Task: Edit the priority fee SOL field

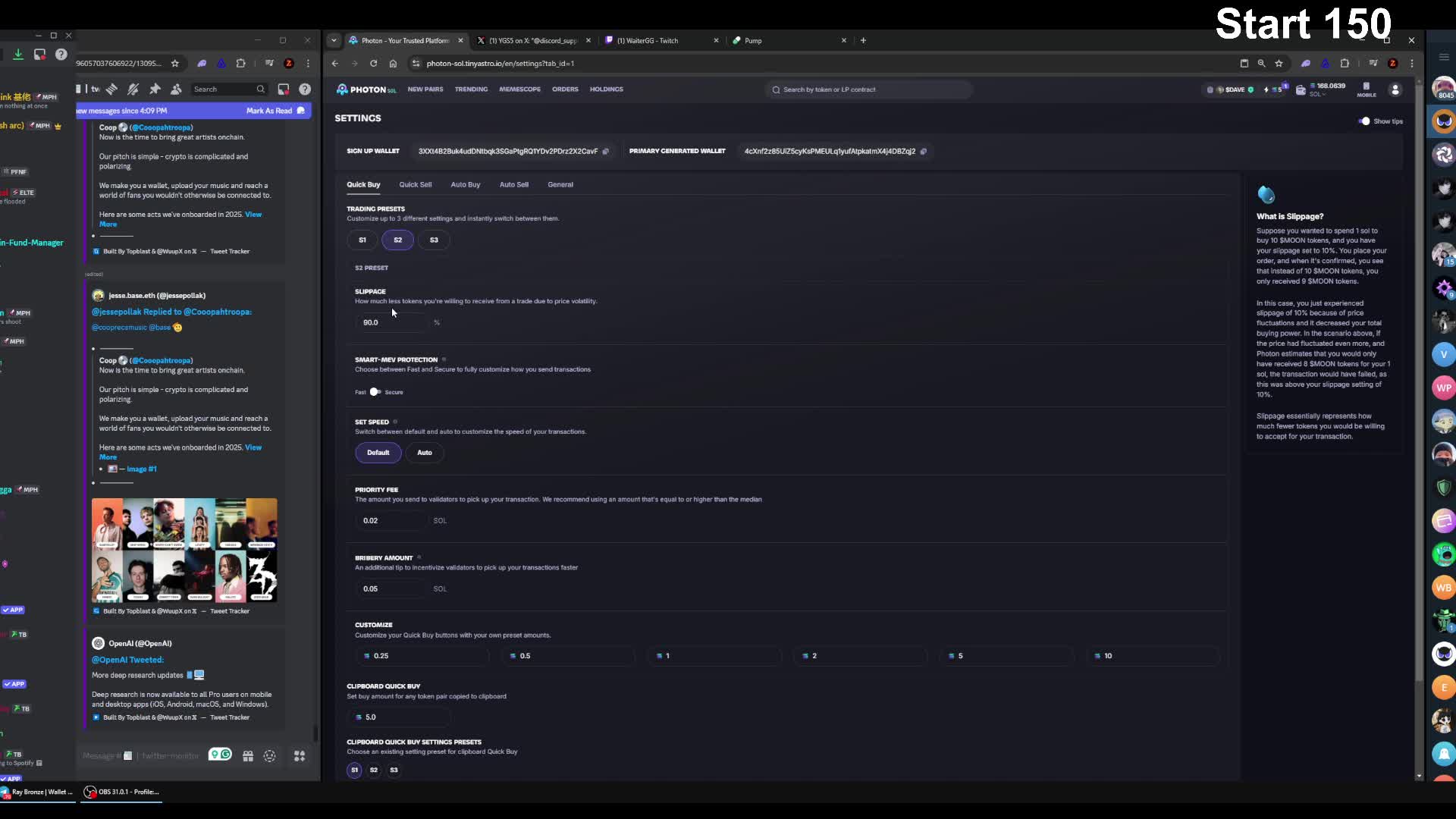Action: tap(391, 521)
